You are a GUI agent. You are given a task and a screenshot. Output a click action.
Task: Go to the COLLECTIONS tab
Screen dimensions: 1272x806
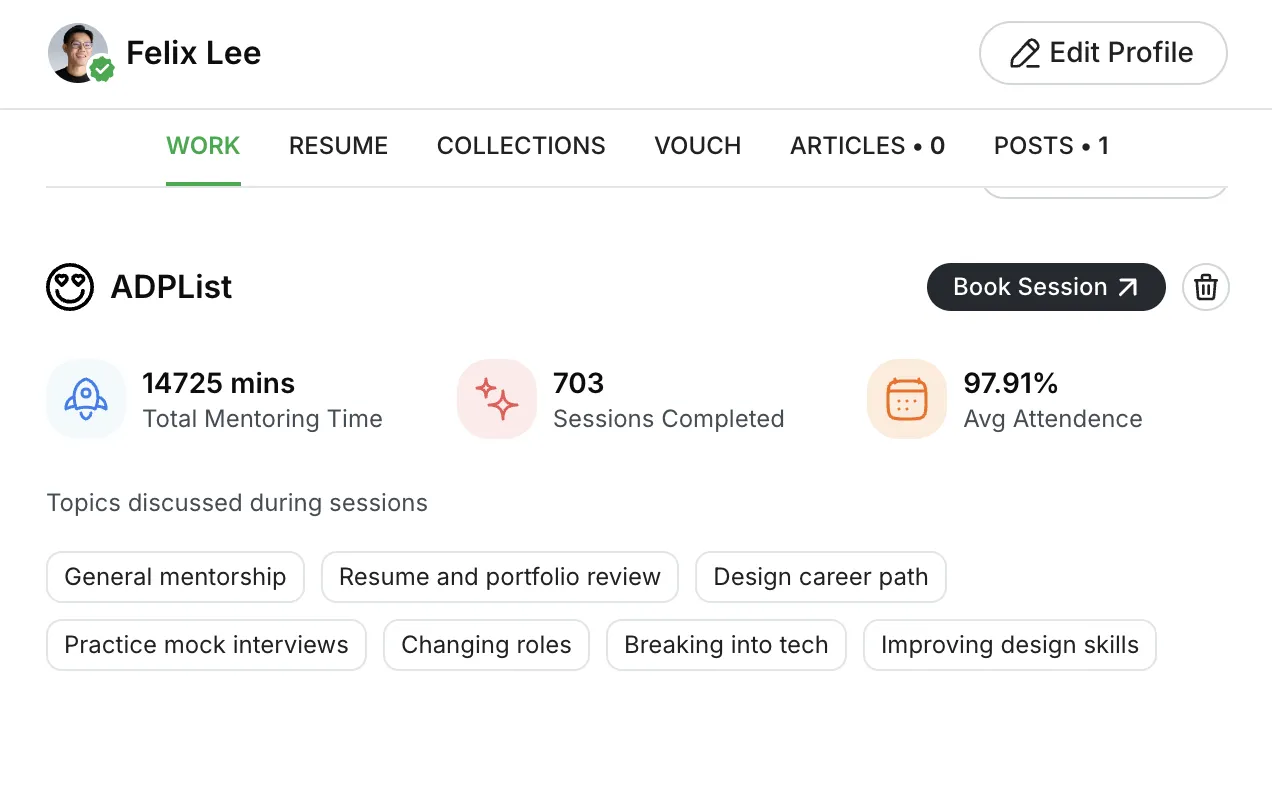pyautogui.click(x=521, y=146)
